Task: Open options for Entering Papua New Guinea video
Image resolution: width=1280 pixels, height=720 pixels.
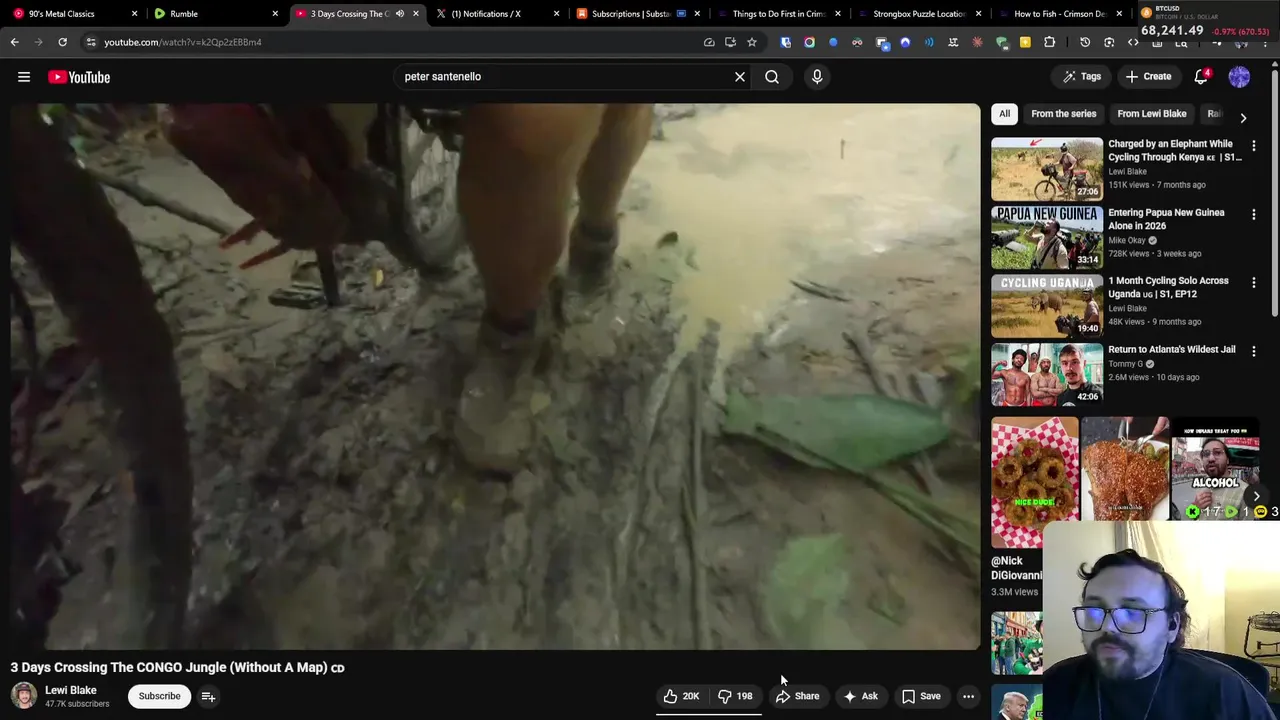Action: point(1254,214)
